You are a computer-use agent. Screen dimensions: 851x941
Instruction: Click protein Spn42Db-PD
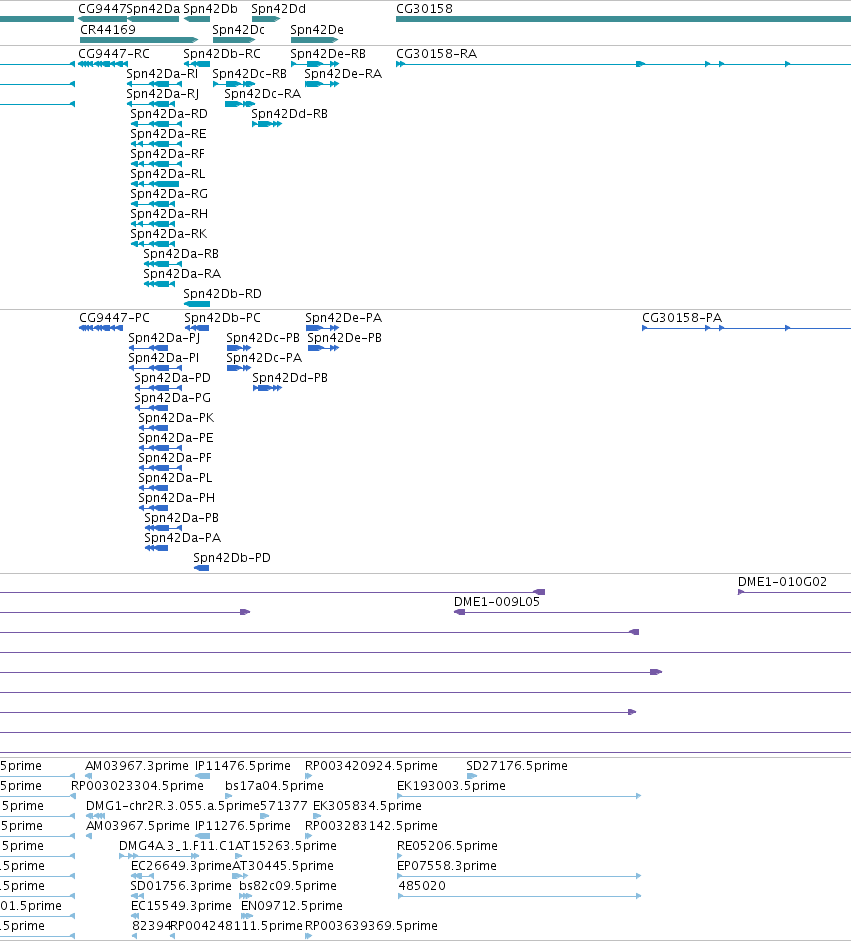232,558
